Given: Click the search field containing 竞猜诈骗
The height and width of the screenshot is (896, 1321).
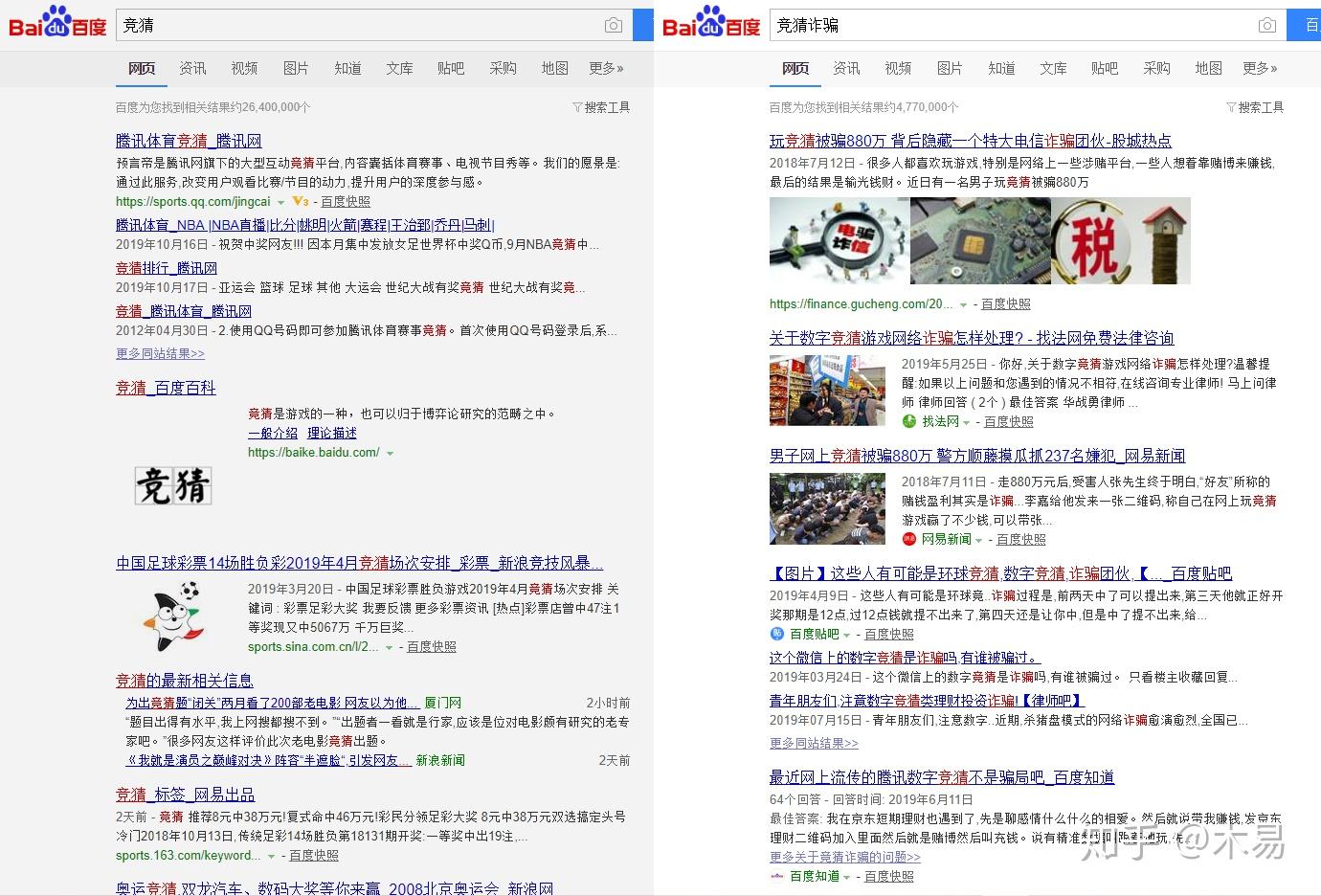Looking at the screenshot, I should [x=1028, y=26].
